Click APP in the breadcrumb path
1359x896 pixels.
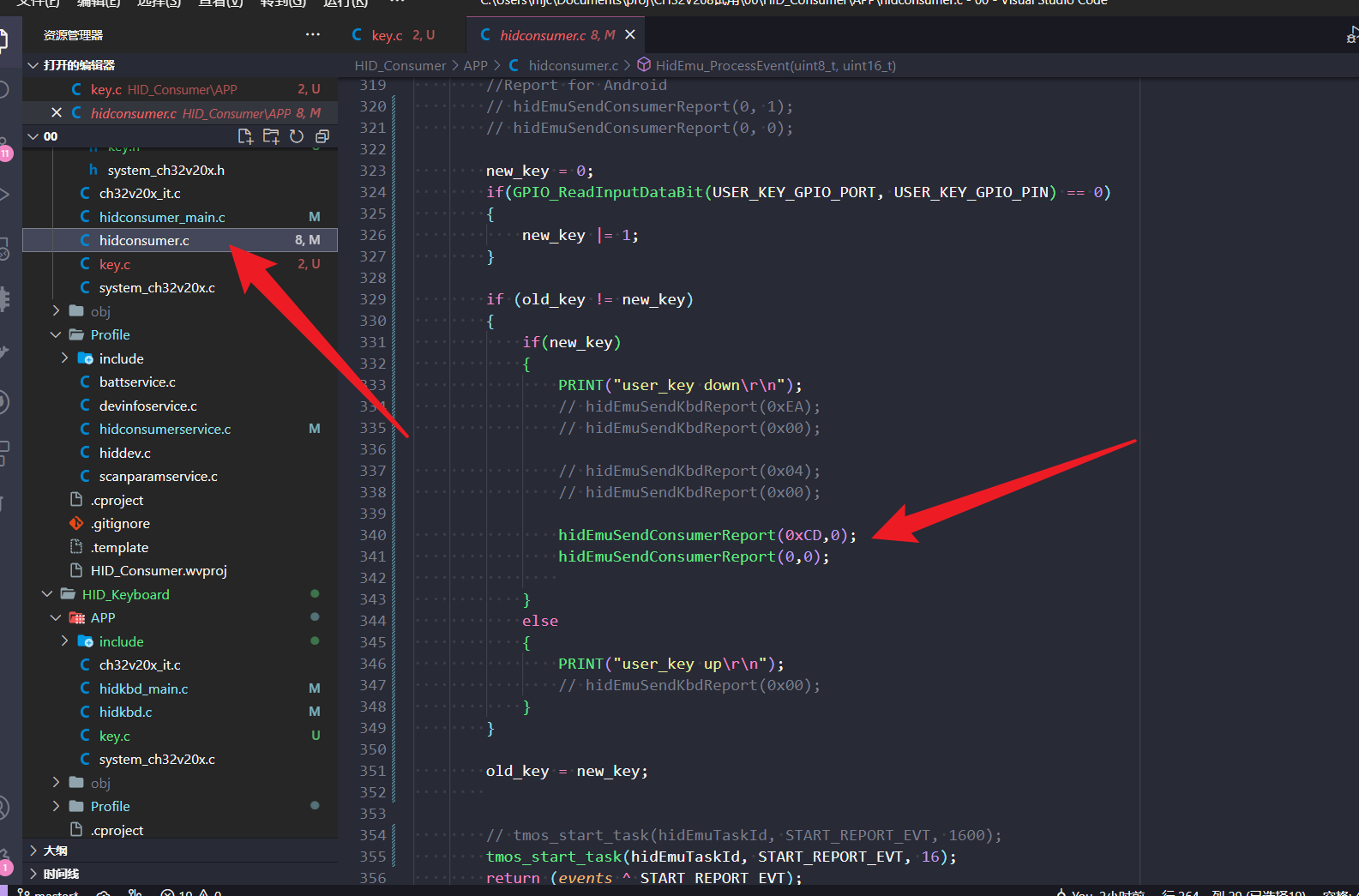pos(475,65)
